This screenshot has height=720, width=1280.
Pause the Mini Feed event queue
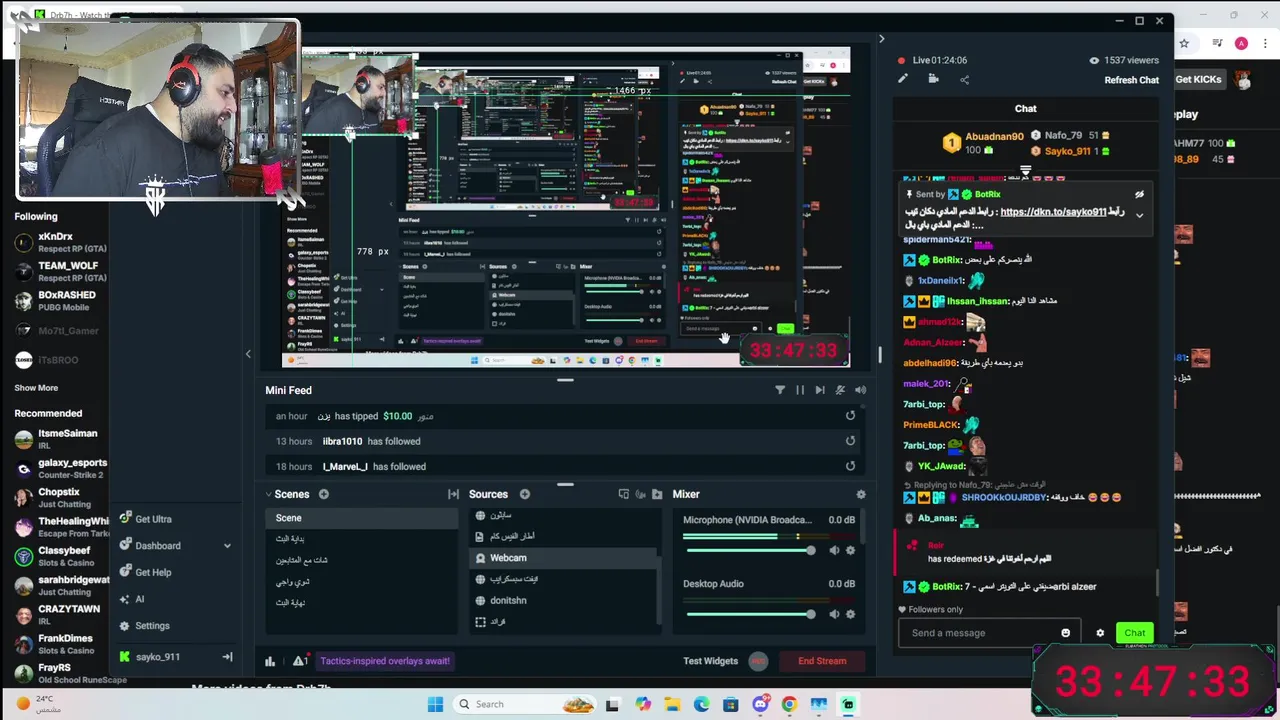pos(800,390)
